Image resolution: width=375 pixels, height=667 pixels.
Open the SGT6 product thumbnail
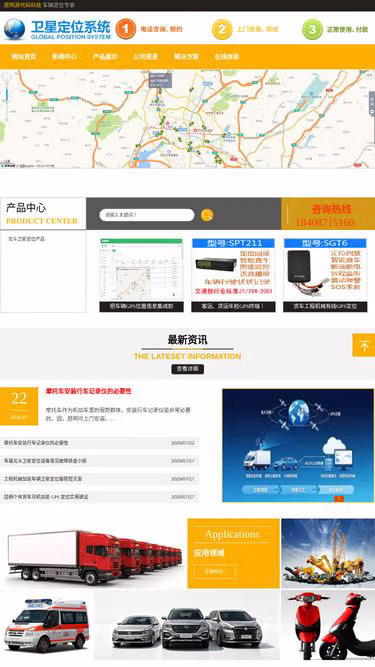[325, 270]
